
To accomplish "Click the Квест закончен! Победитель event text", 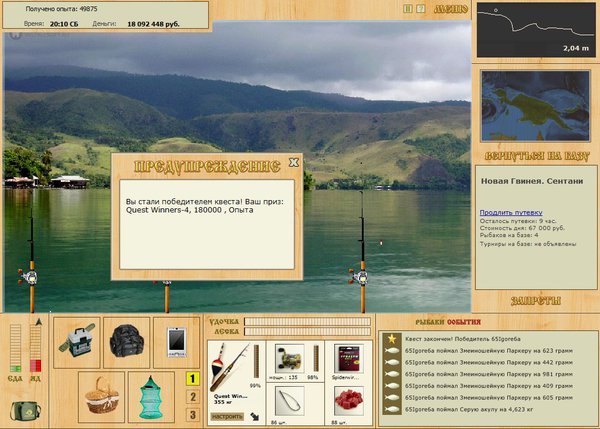I will pyautogui.click(x=463, y=339).
